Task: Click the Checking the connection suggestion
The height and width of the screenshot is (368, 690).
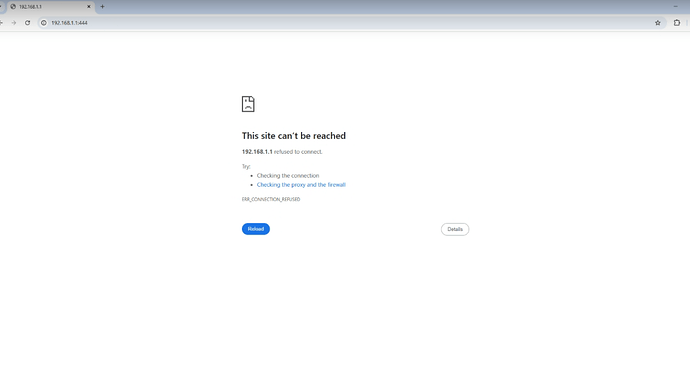Action: [x=288, y=176]
